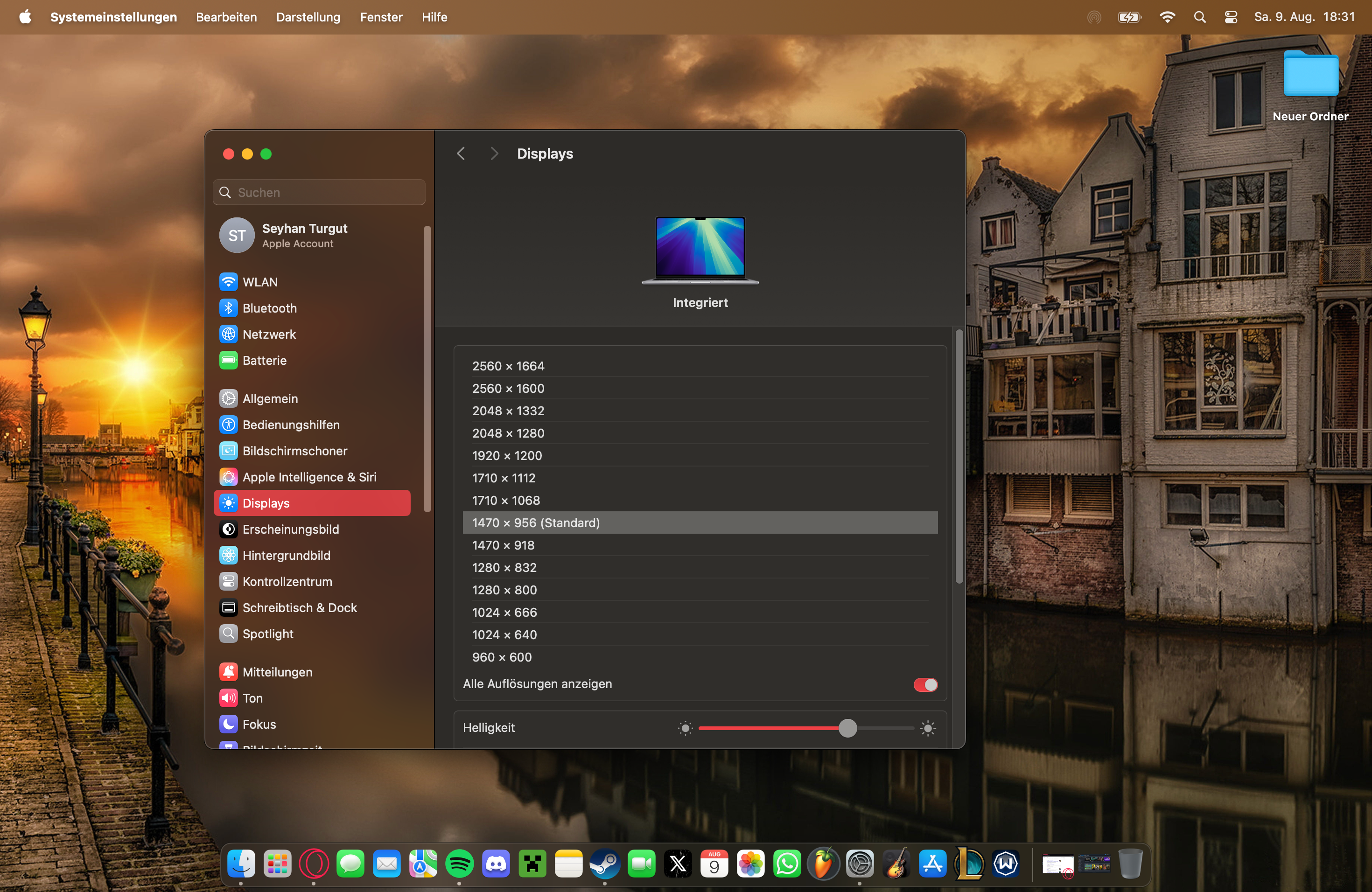The width and height of the screenshot is (1372, 892).
Task: Open the Bearbeiten menu
Action: [x=226, y=17]
